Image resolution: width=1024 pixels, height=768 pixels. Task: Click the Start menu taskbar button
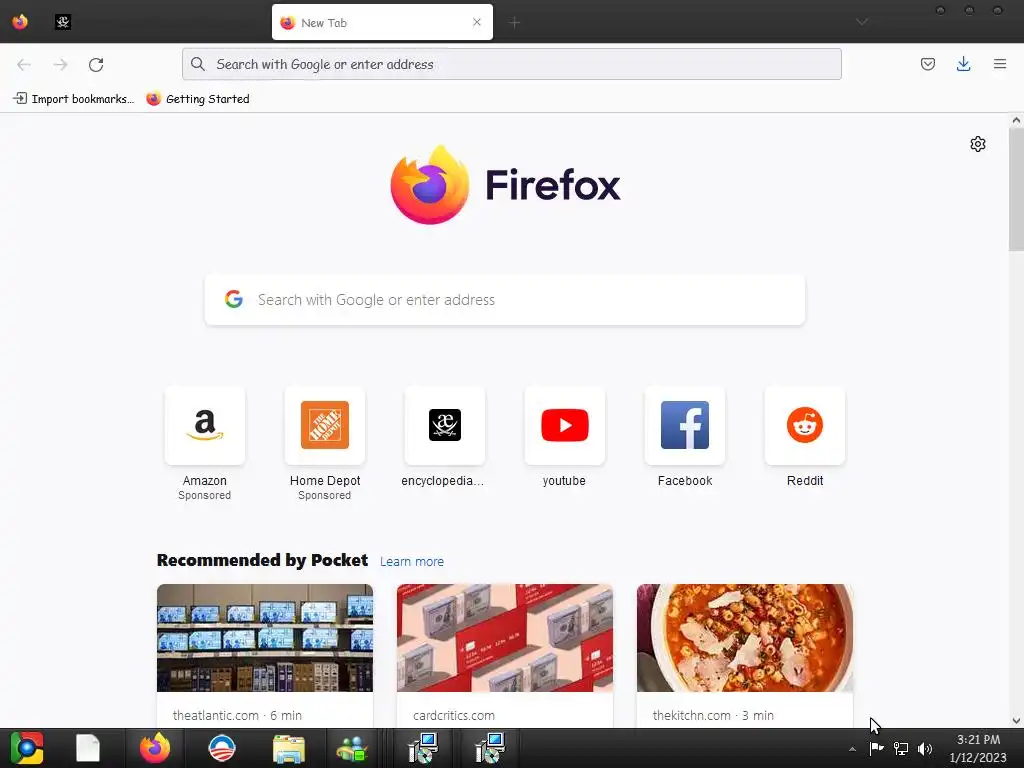coord(27,748)
